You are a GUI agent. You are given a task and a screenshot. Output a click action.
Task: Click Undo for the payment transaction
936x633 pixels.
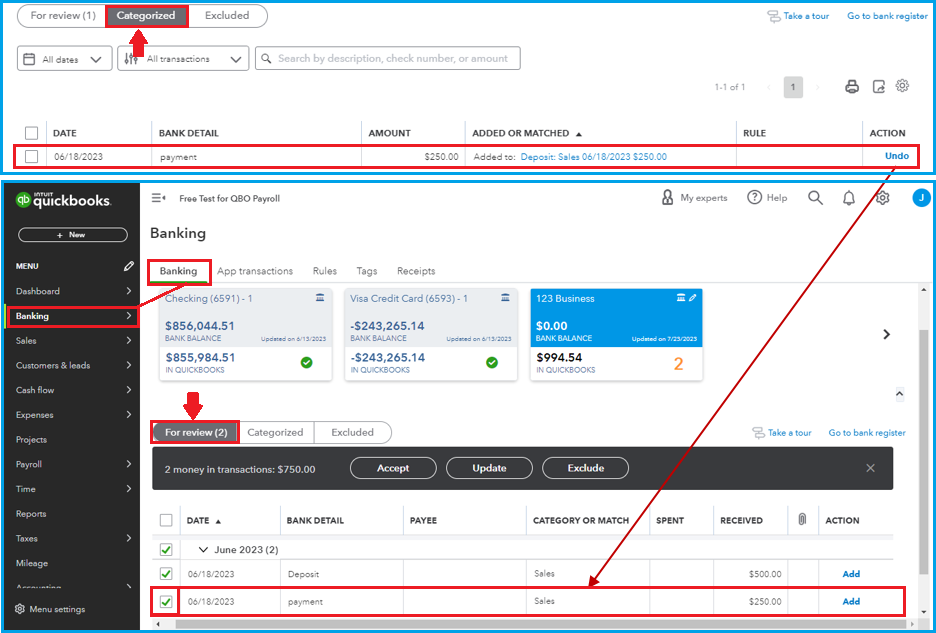pyautogui.click(x=897, y=156)
